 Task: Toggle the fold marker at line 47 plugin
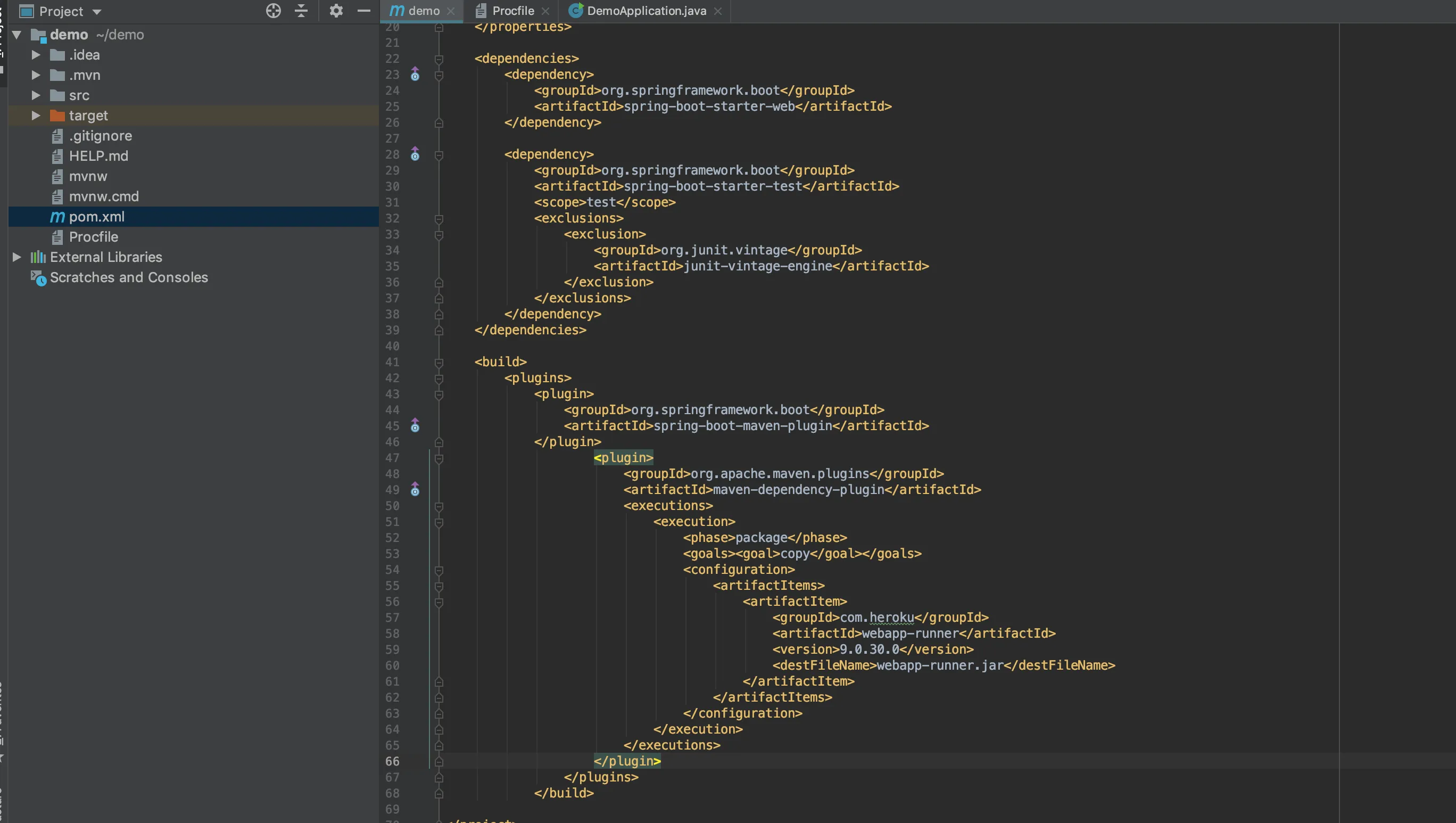(x=439, y=458)
